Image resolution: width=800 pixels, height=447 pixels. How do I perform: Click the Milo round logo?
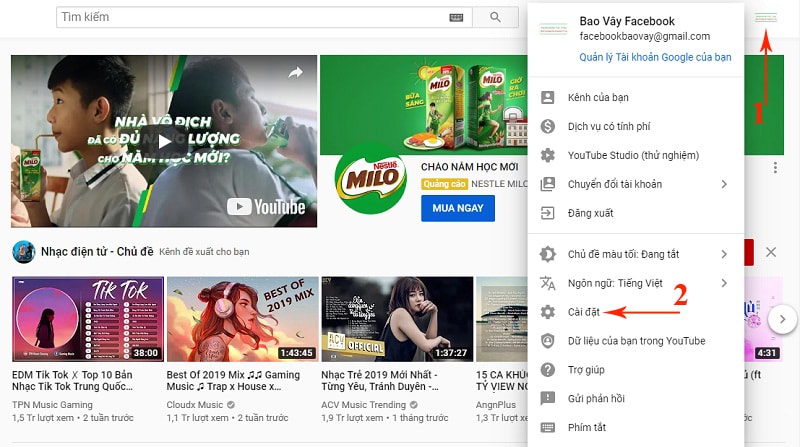370,179
